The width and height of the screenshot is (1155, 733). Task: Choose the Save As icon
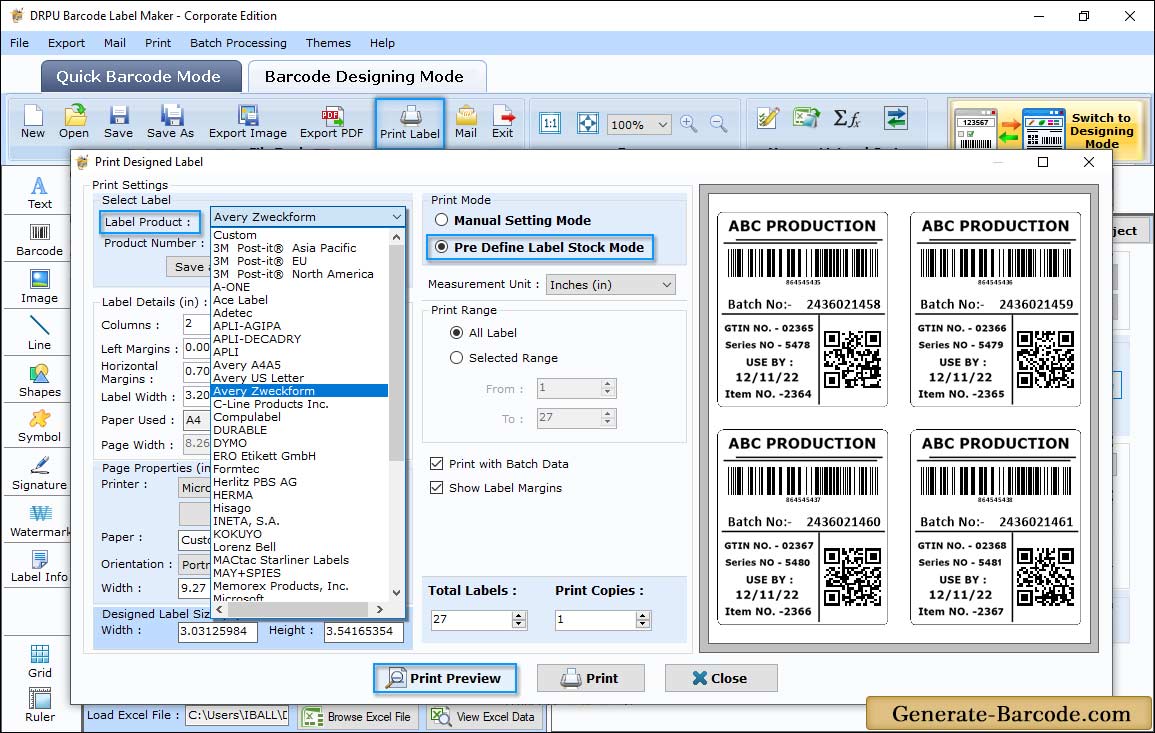click(170, 122)
